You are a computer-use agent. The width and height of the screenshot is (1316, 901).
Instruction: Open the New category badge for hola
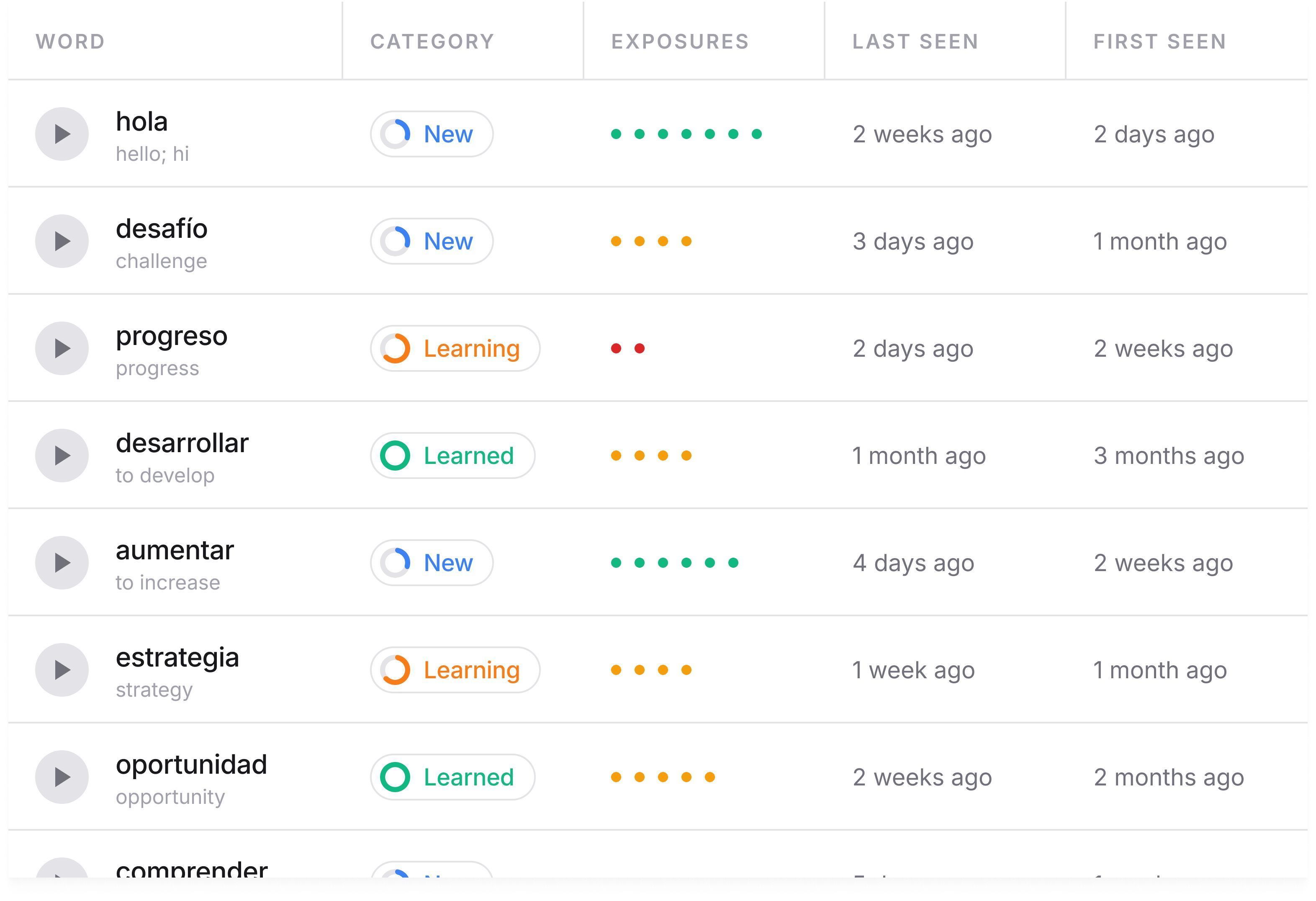pyautogui.click(x=432, y=134)
